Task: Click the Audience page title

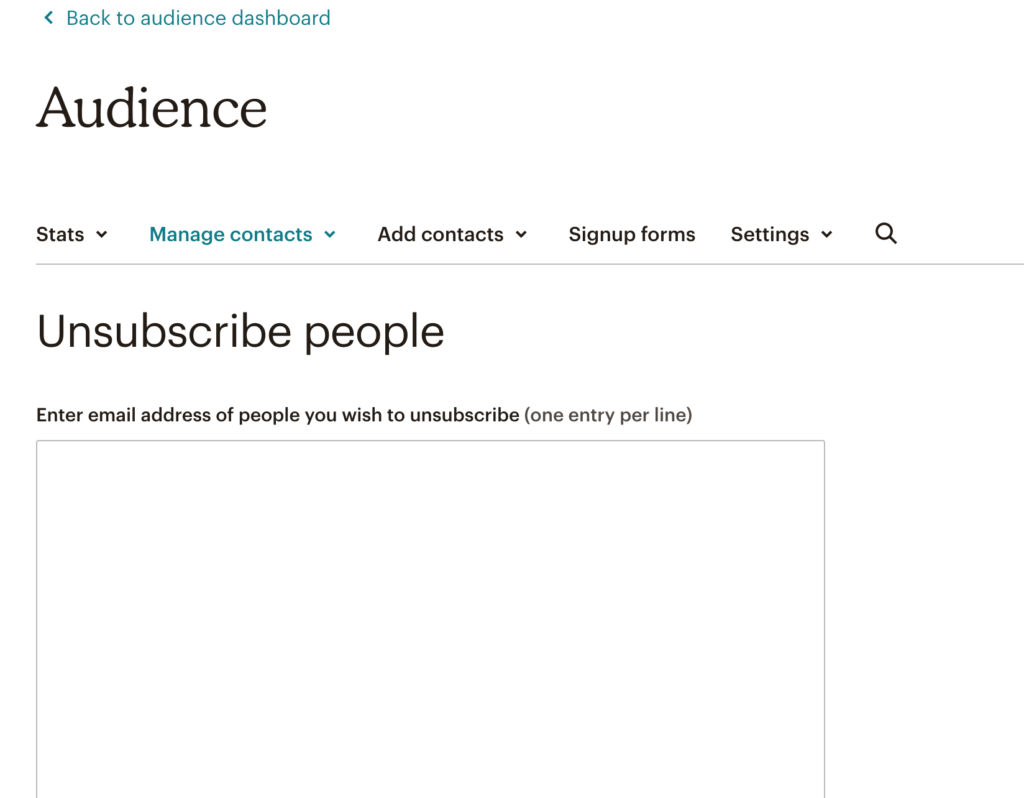Action: 152,108
